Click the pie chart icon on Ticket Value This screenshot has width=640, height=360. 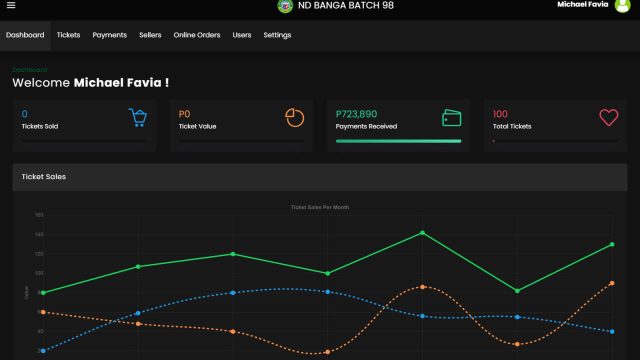click(295, 118)
